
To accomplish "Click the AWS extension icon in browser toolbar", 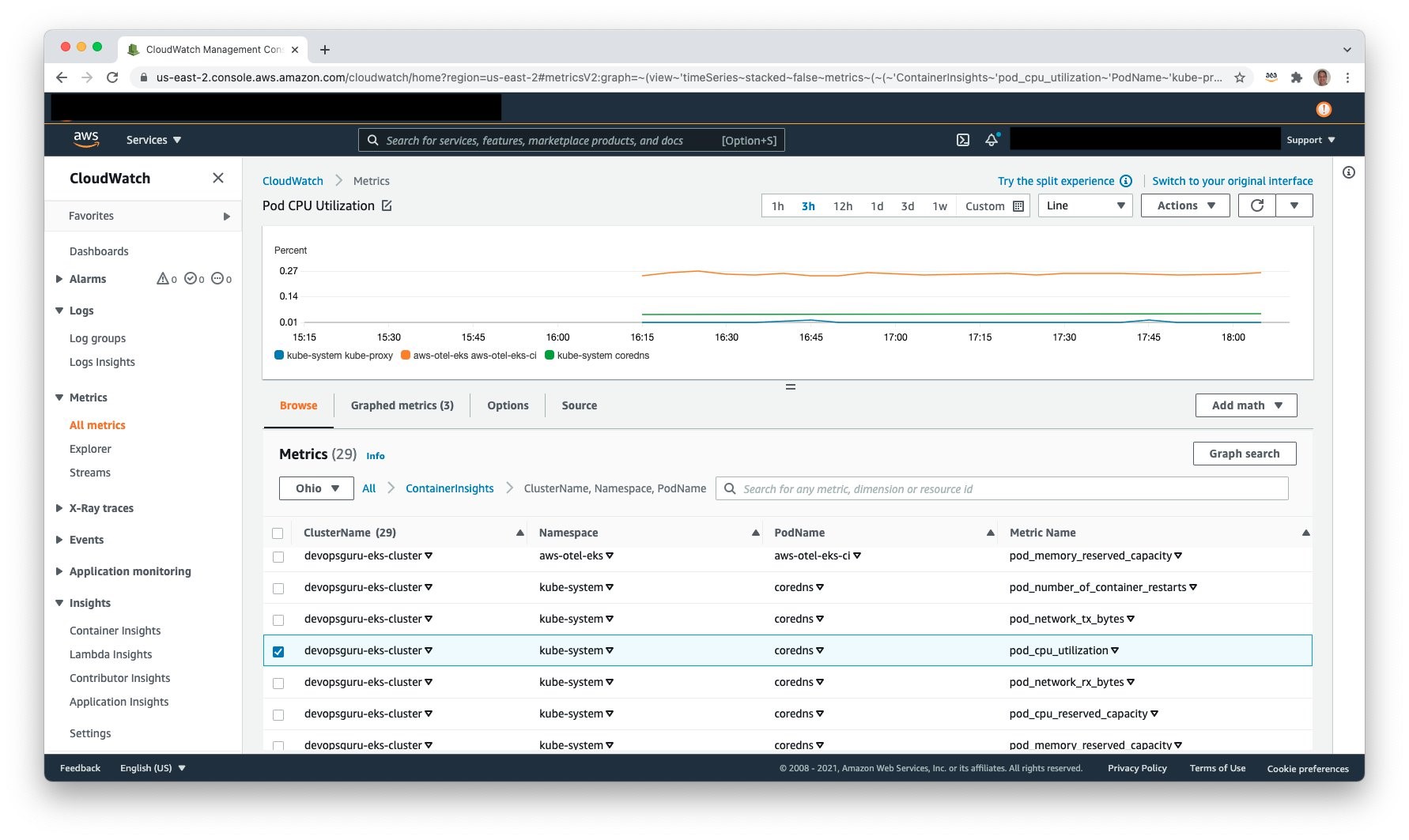I will (x=1271, y=77).
